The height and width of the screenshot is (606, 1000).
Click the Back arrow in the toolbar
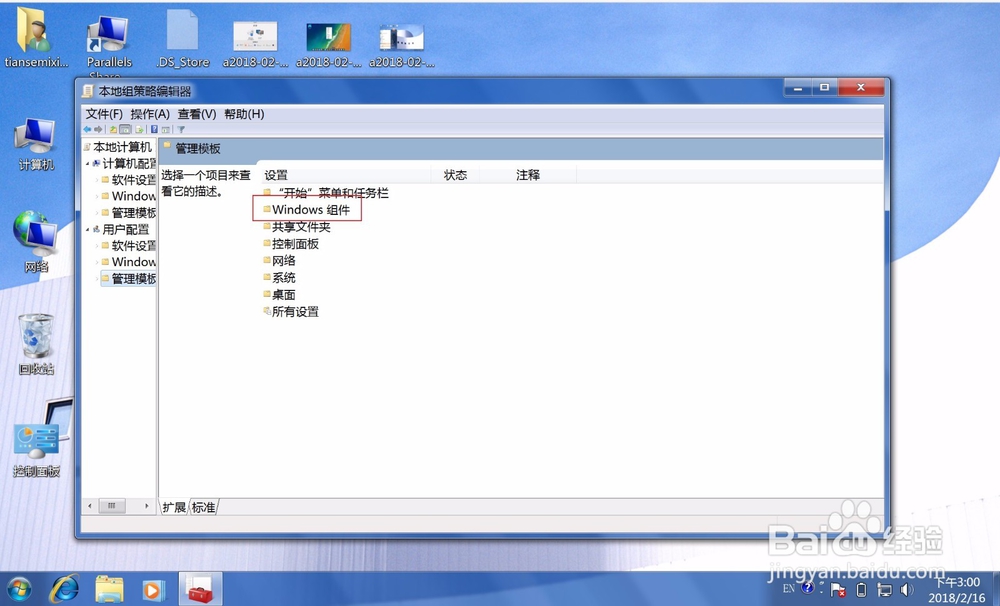pos(87,129)
